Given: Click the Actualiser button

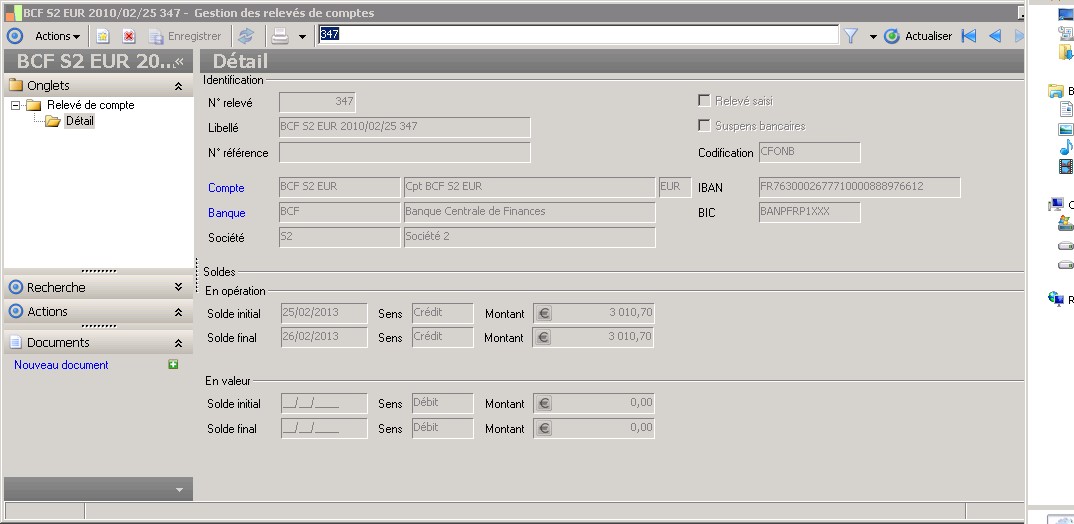Looking at the screenshot, I should click(918, 36).
